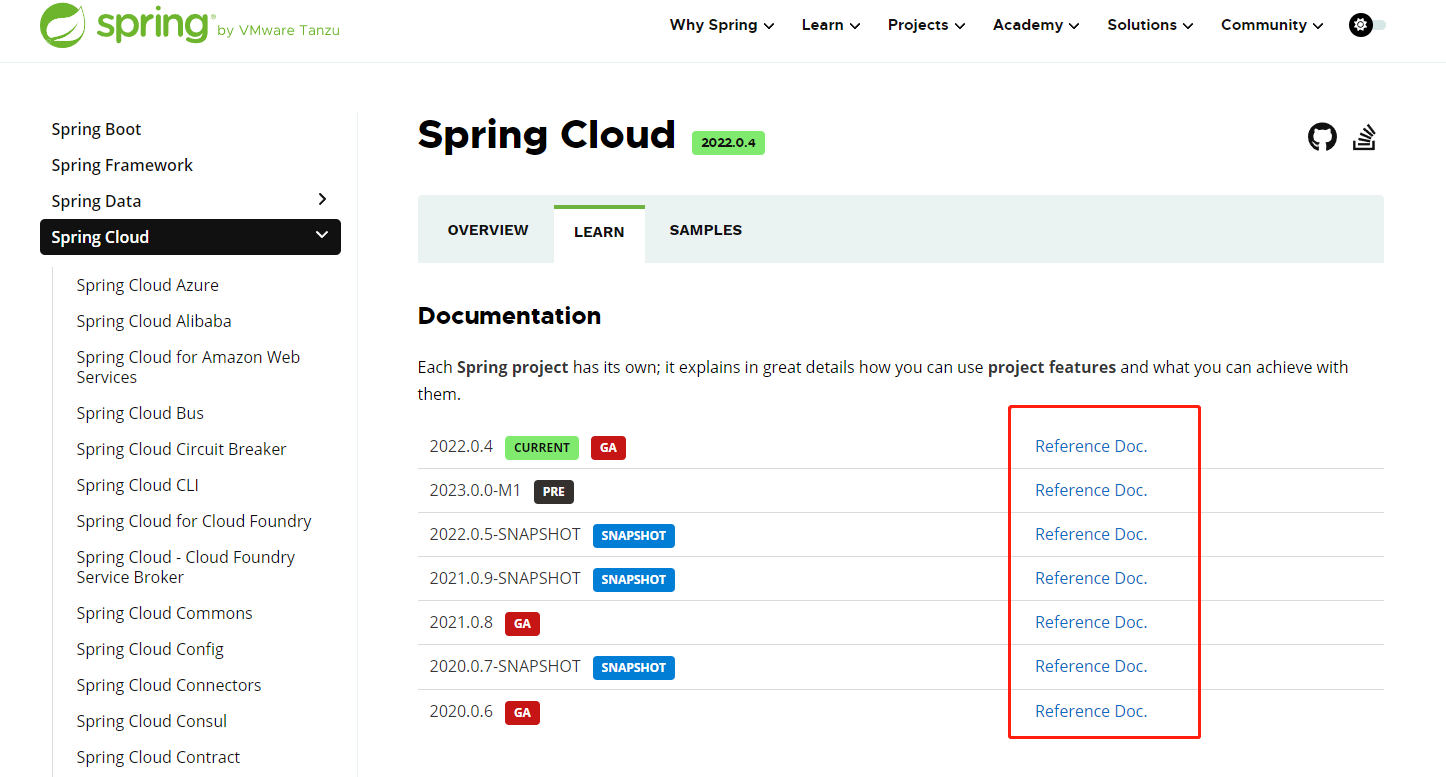Click the green 2022.0.4 version badge
1446x777 pixels.
[728, 142]
